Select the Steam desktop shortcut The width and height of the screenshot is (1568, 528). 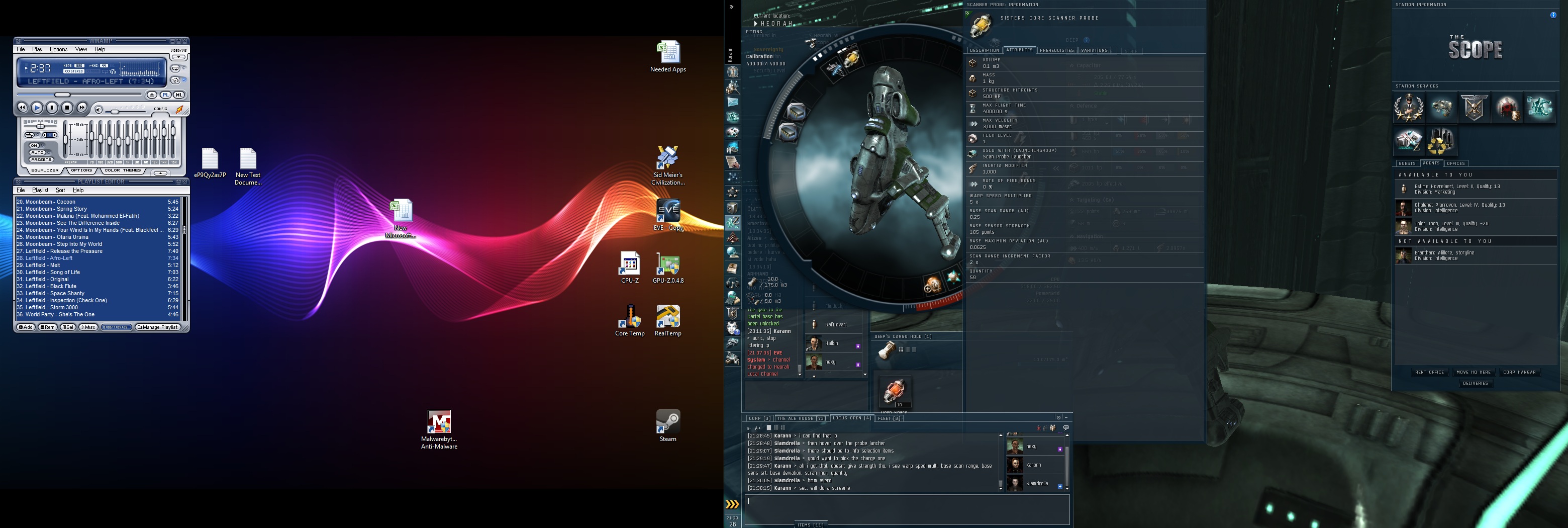tap(668, 426)
